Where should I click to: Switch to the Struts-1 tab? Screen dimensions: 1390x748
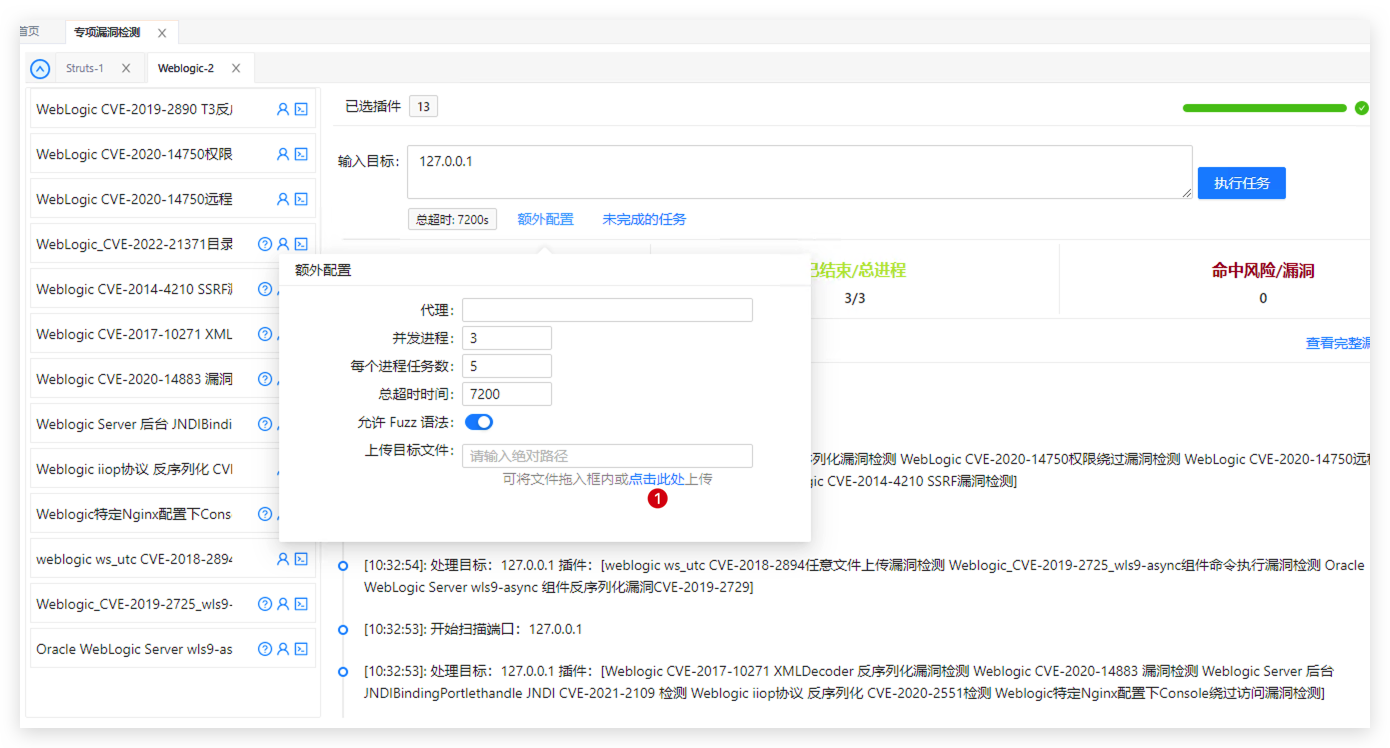tap(84, 69)
